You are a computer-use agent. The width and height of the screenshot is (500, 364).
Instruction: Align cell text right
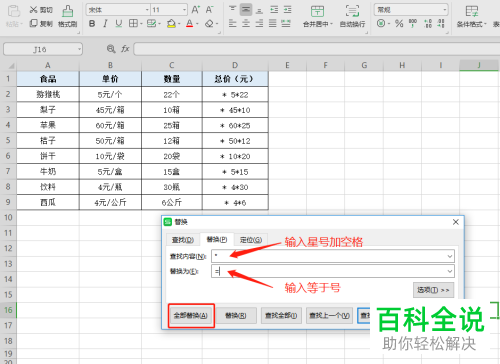[259, 24]
